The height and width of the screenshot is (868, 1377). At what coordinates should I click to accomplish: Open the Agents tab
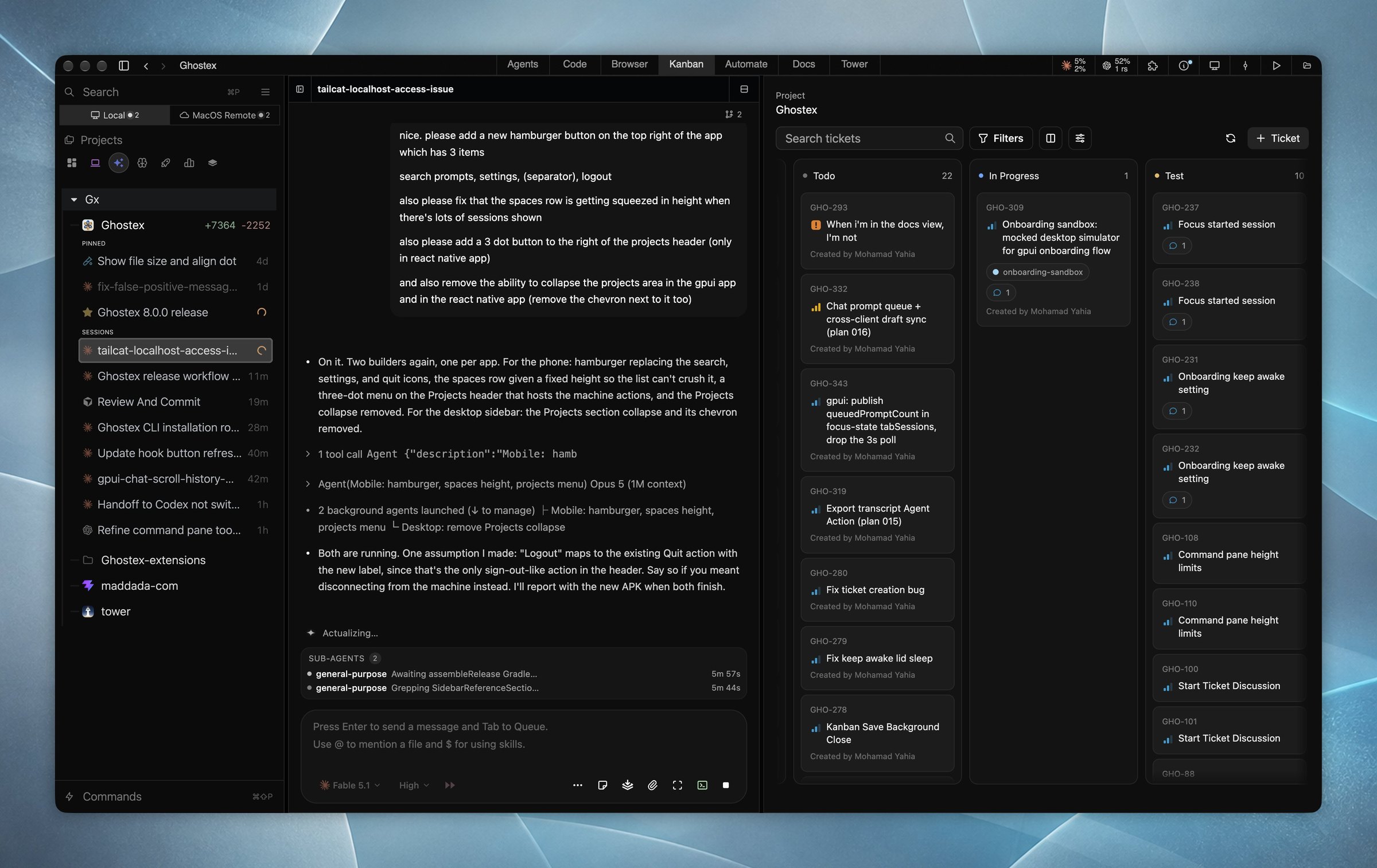[x=522, y=64]
